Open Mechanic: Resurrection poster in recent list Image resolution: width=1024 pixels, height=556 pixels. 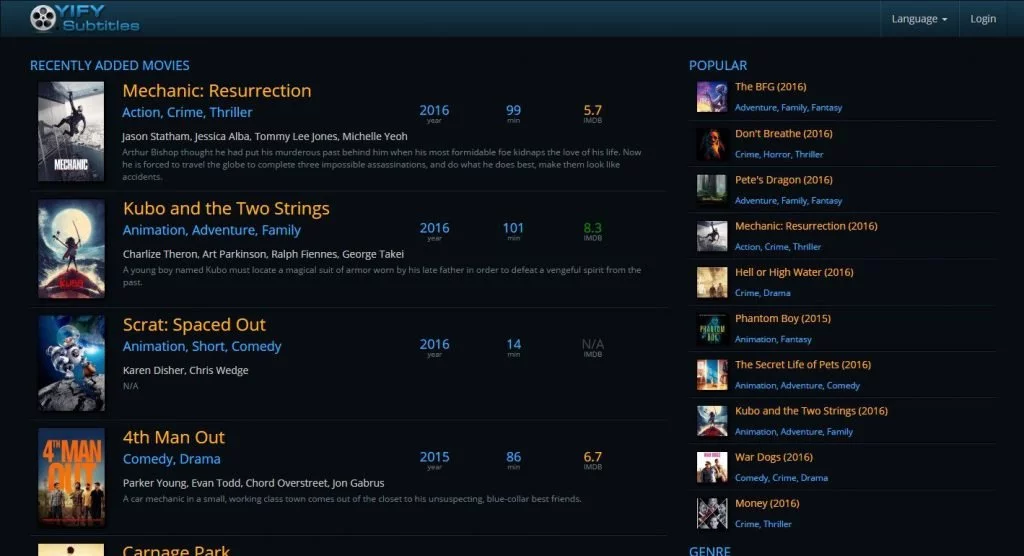pos(71,132)
